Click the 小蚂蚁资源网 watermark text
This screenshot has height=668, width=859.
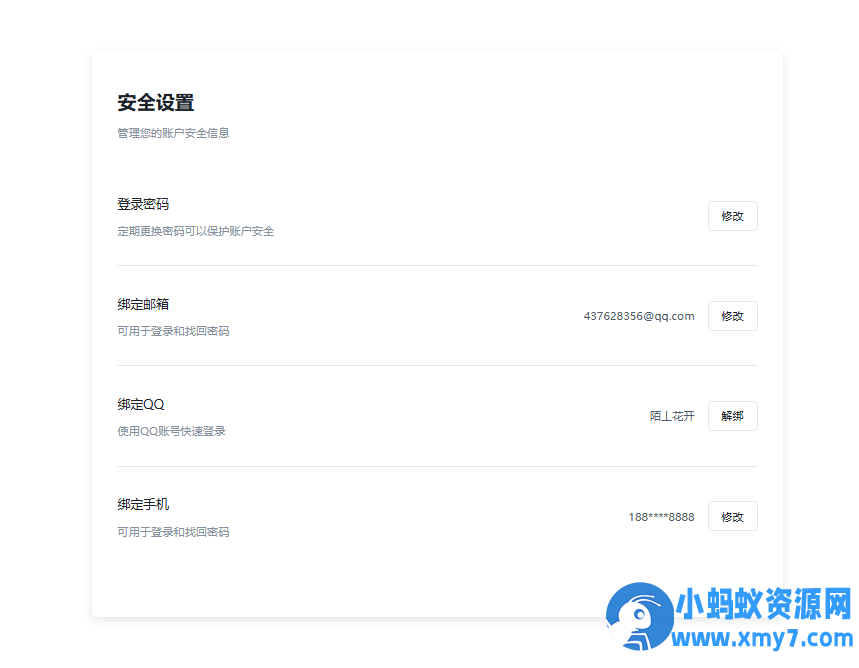tap(763, 604)
